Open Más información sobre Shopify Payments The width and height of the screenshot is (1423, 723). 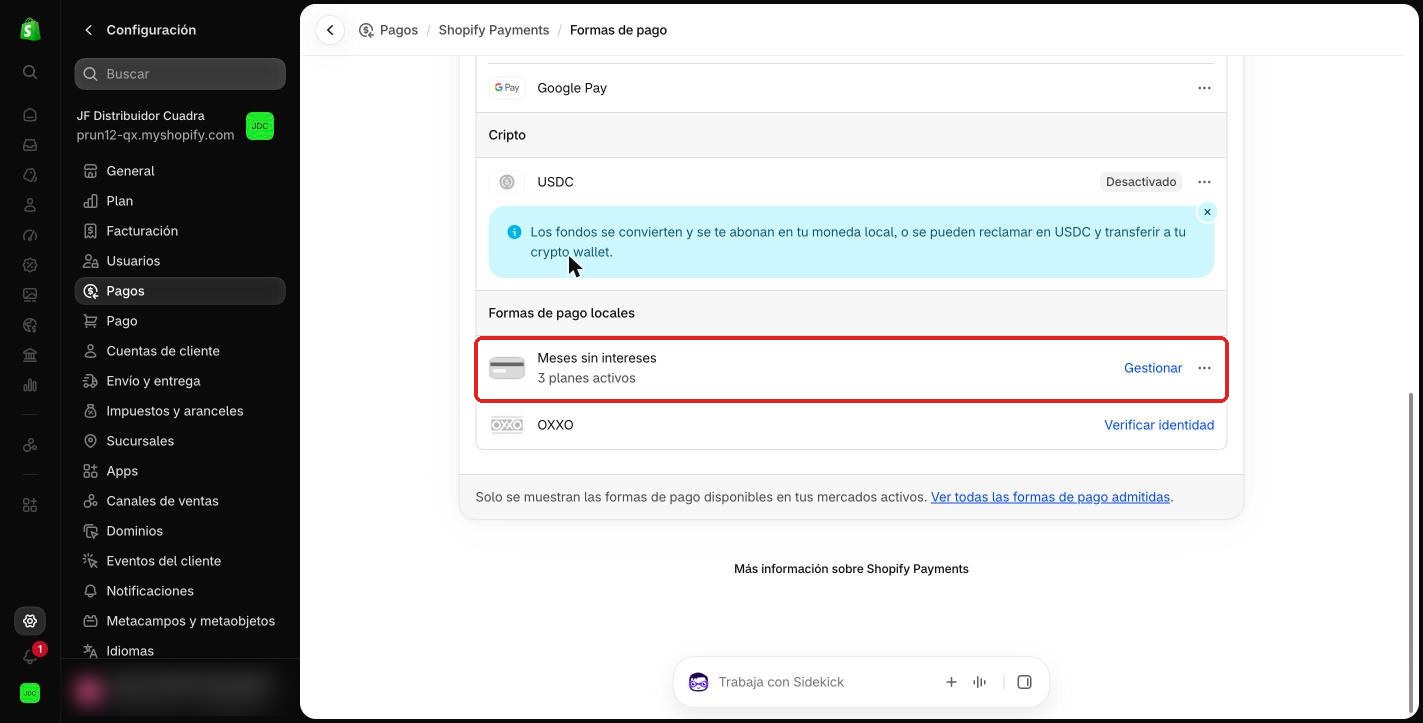(x=851, y=569)
